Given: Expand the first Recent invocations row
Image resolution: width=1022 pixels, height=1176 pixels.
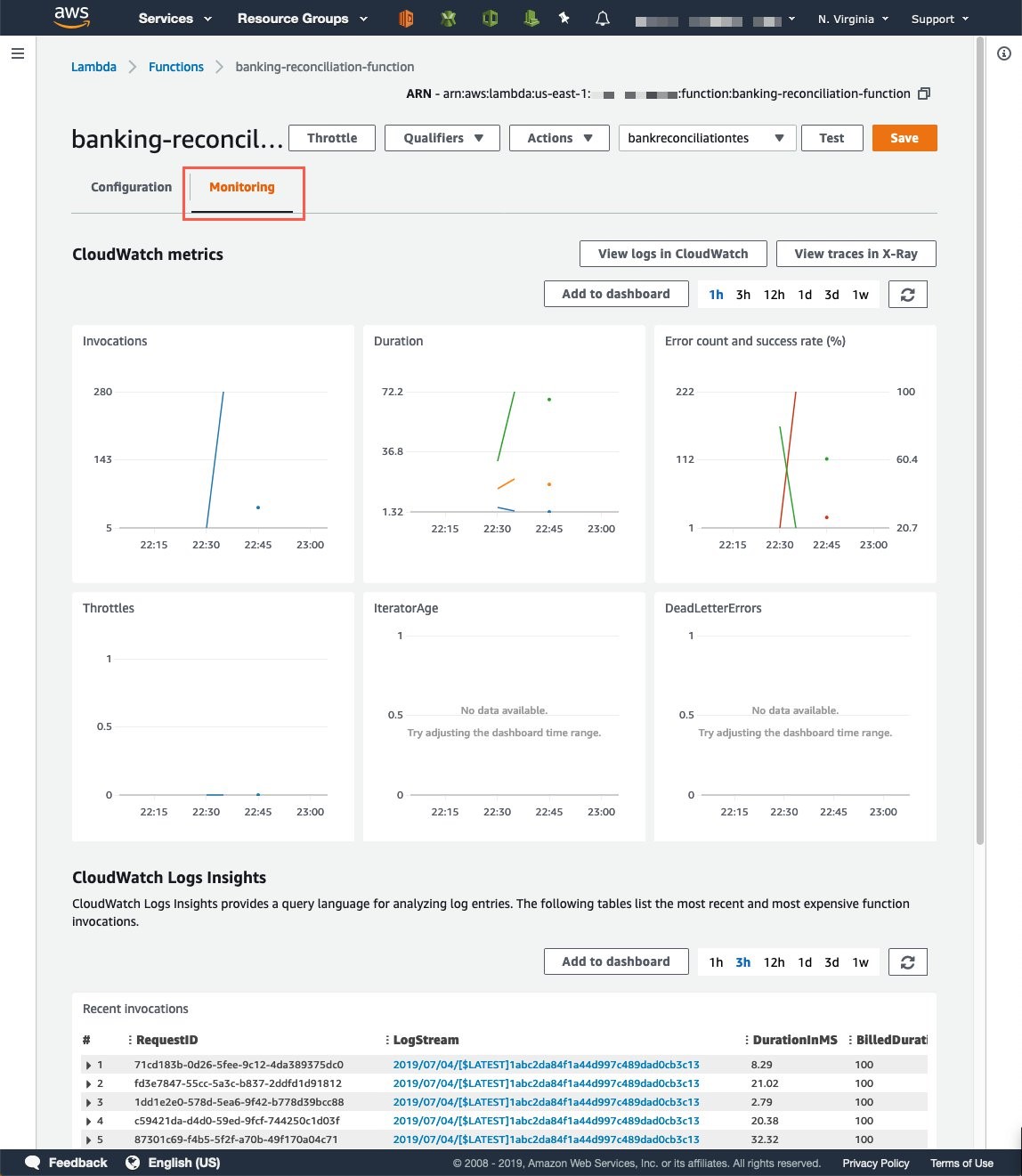Looking at the screenshot, I should pyautogui.click(x=88, y=1065).
